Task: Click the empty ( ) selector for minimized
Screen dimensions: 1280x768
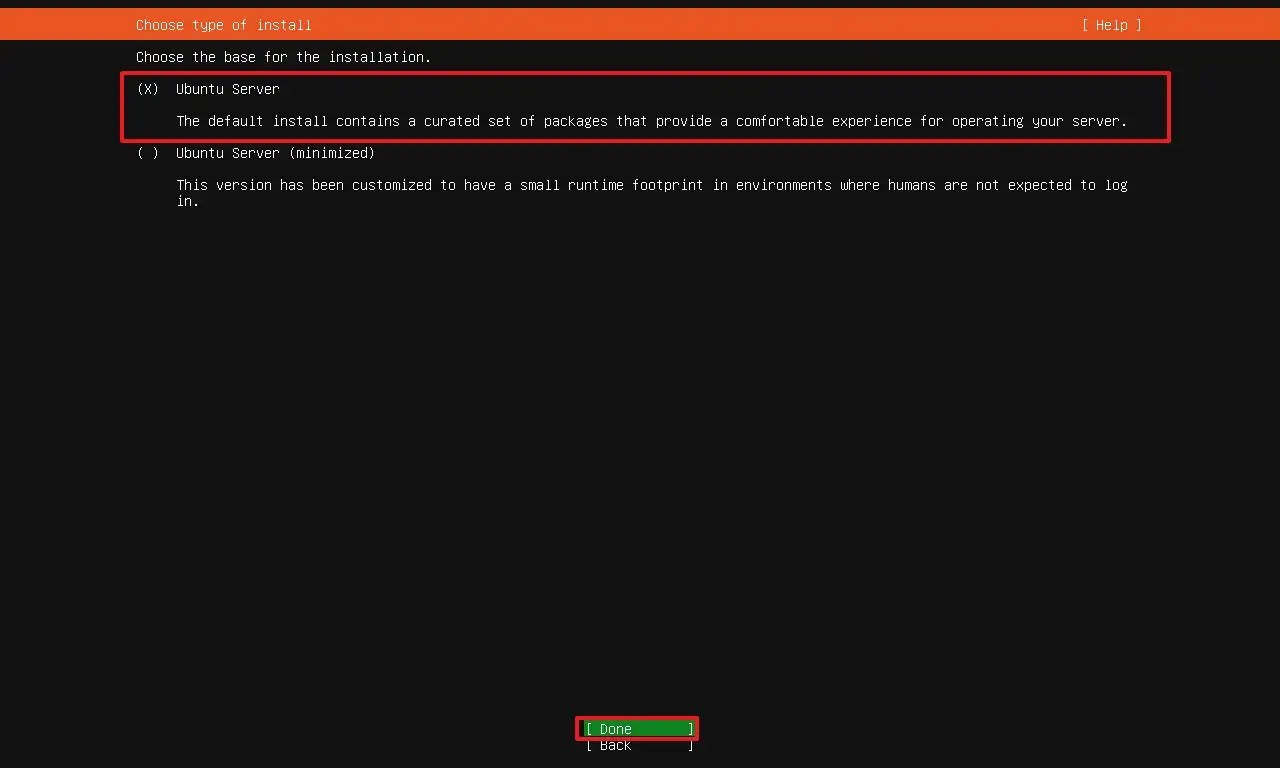Action: (147, 153)
